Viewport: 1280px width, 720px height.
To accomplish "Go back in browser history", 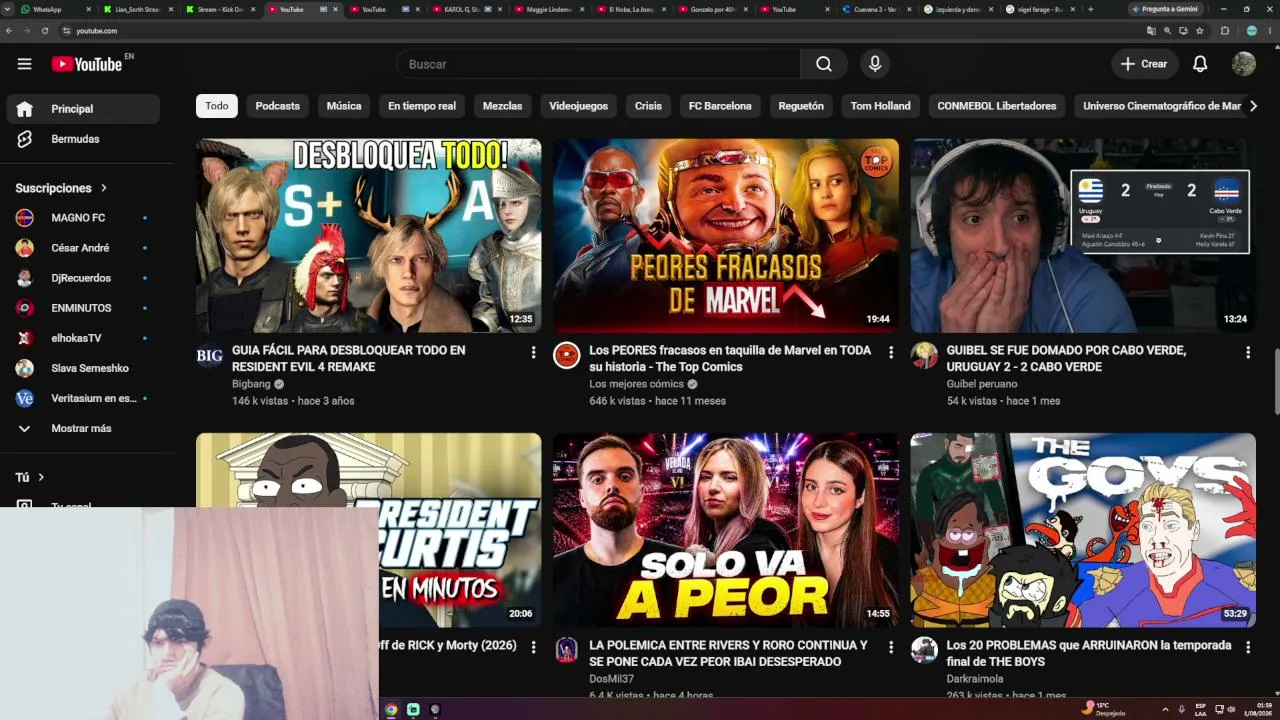I will (x=9, y=31).
